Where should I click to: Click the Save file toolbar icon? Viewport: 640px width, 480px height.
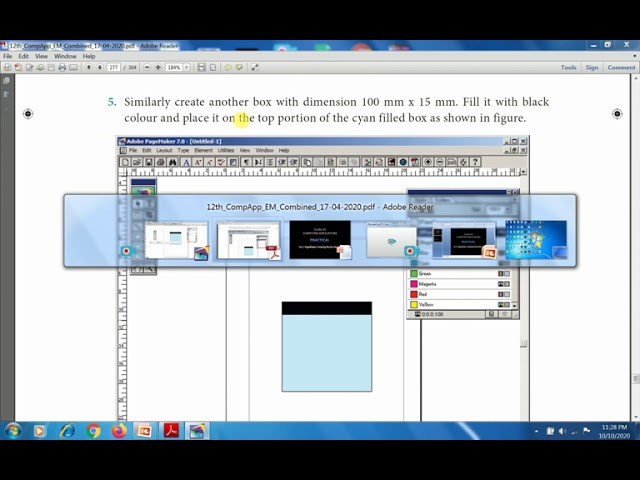[51, 67]
